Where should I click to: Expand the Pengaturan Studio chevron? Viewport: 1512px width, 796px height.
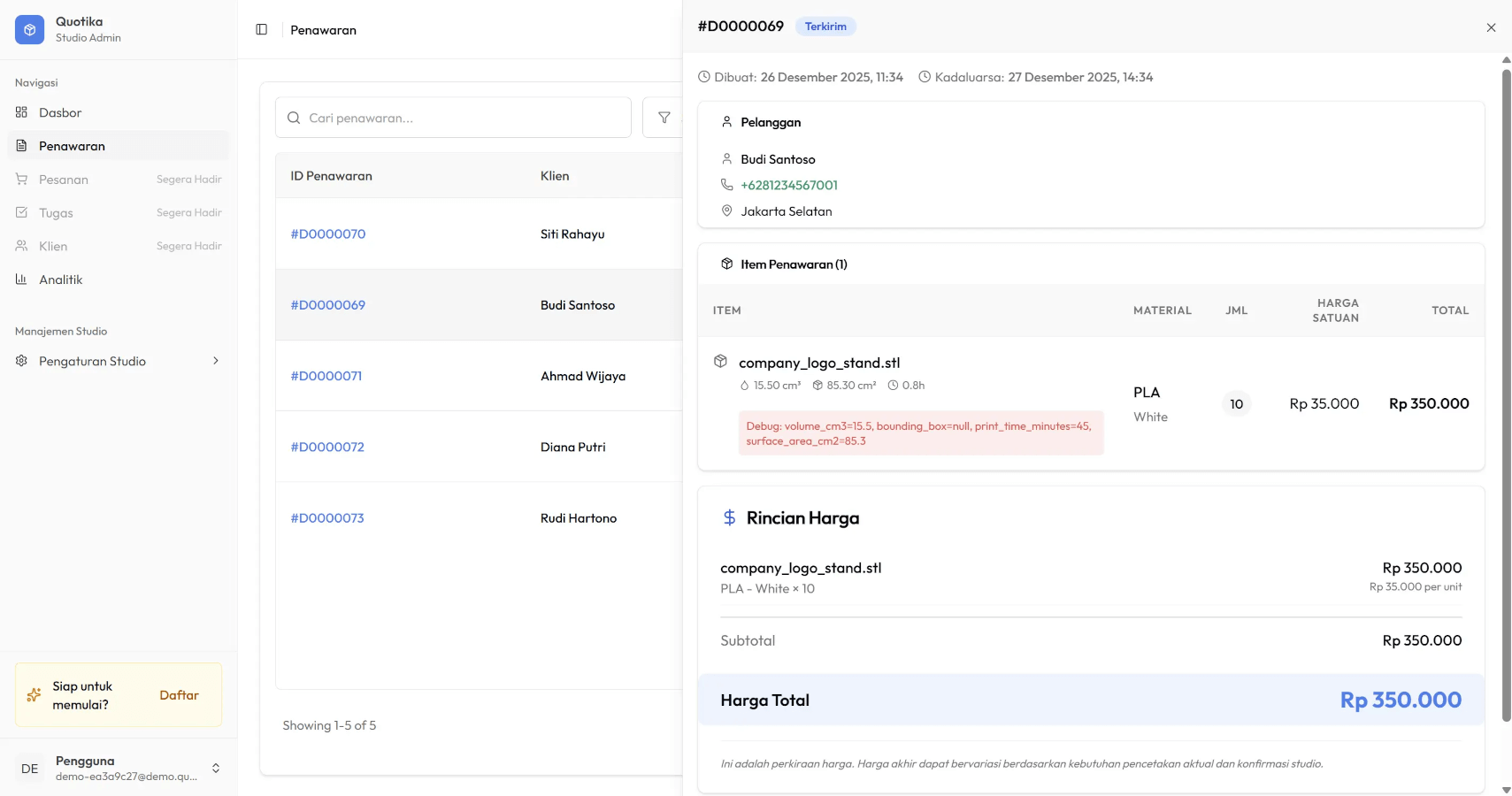(x=215, y=361)
